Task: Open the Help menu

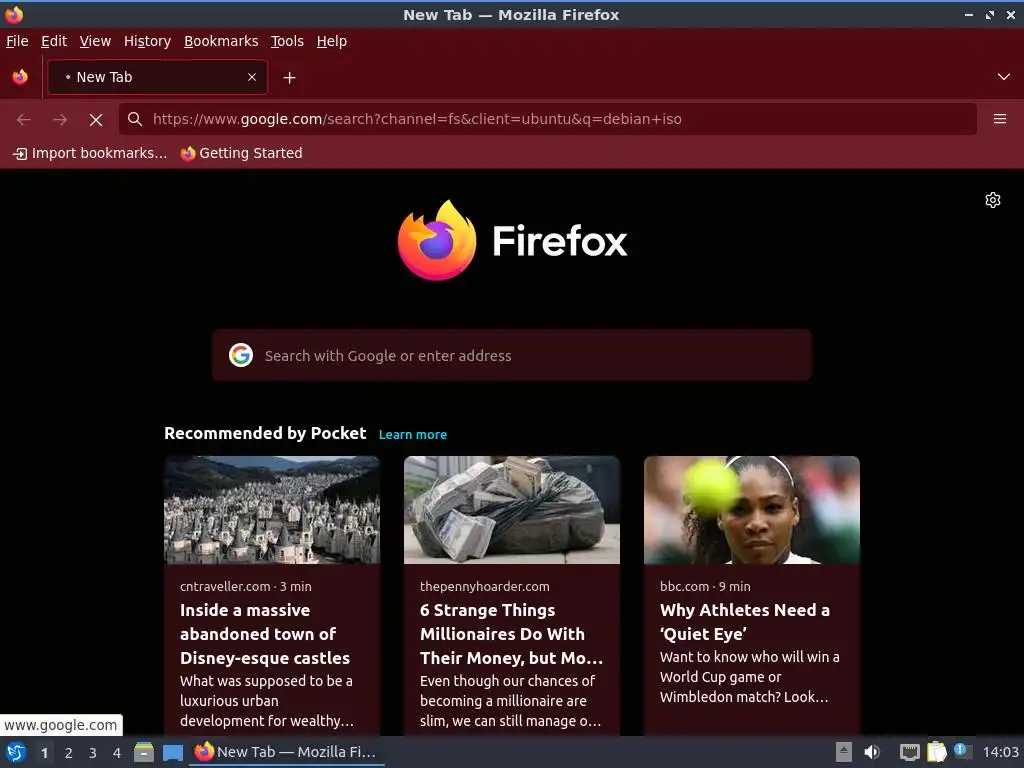Action: (332, 41)
